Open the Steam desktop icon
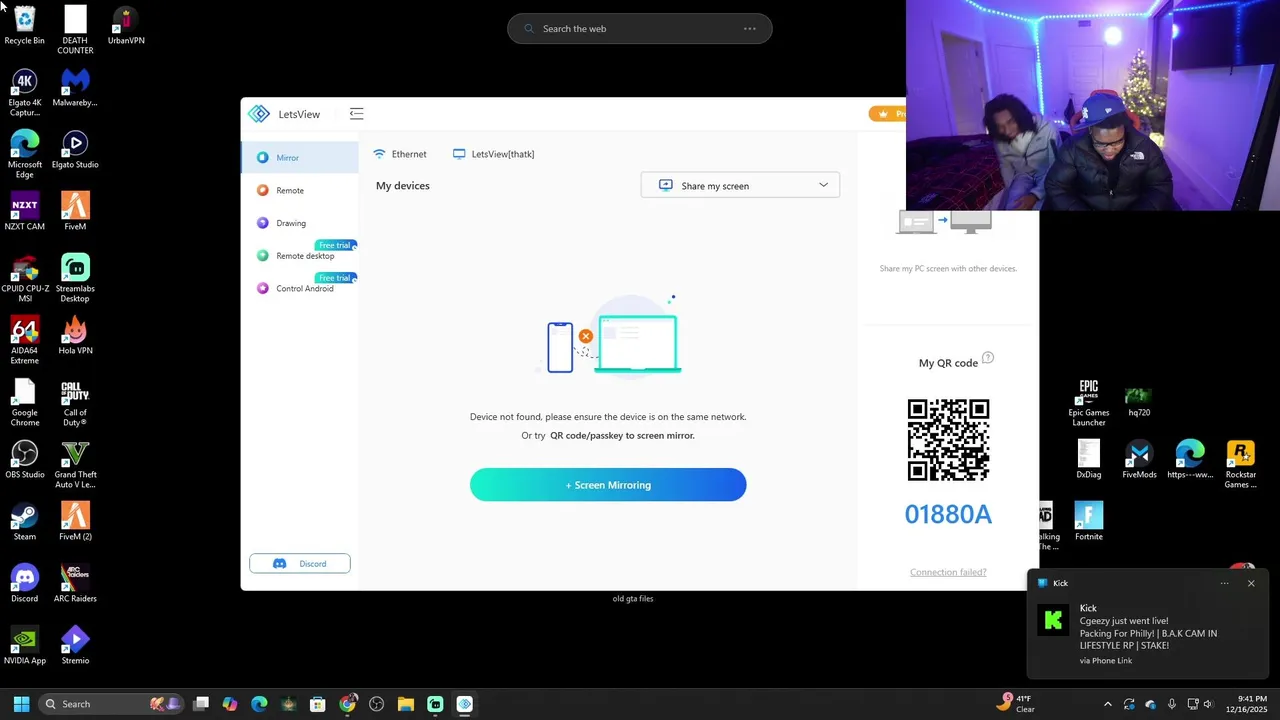Viewport: 1280px width, 720px height. [x=25, y=521]
